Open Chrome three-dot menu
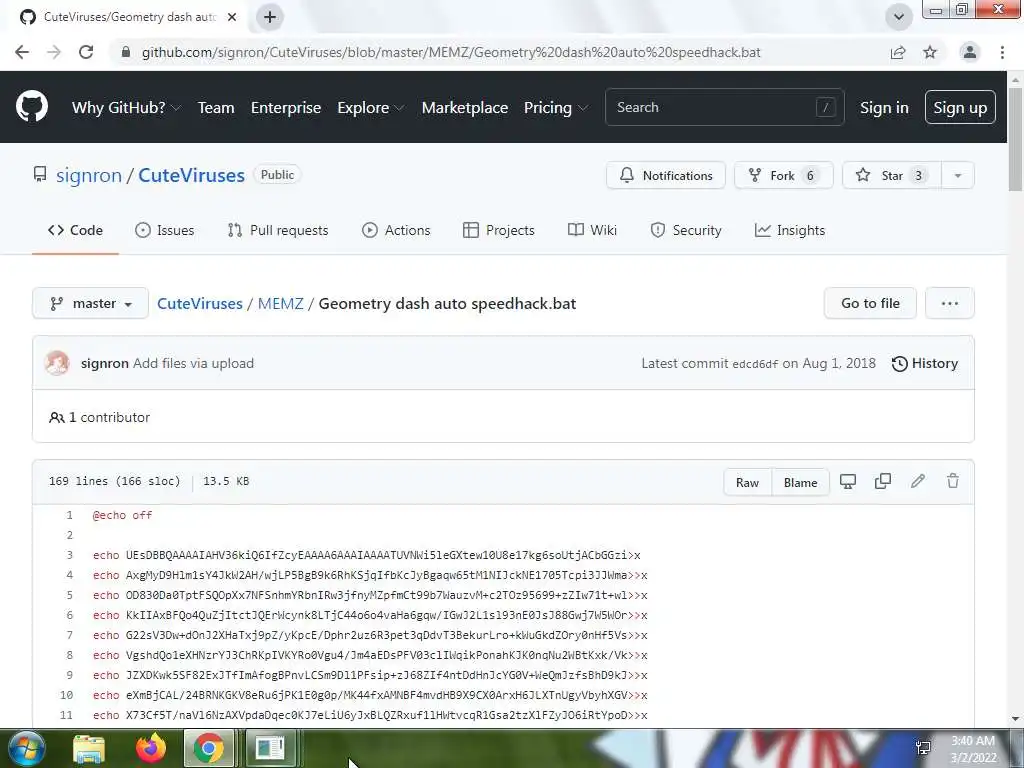This screenshot has height=768, width=1024. click(1002, 52)
